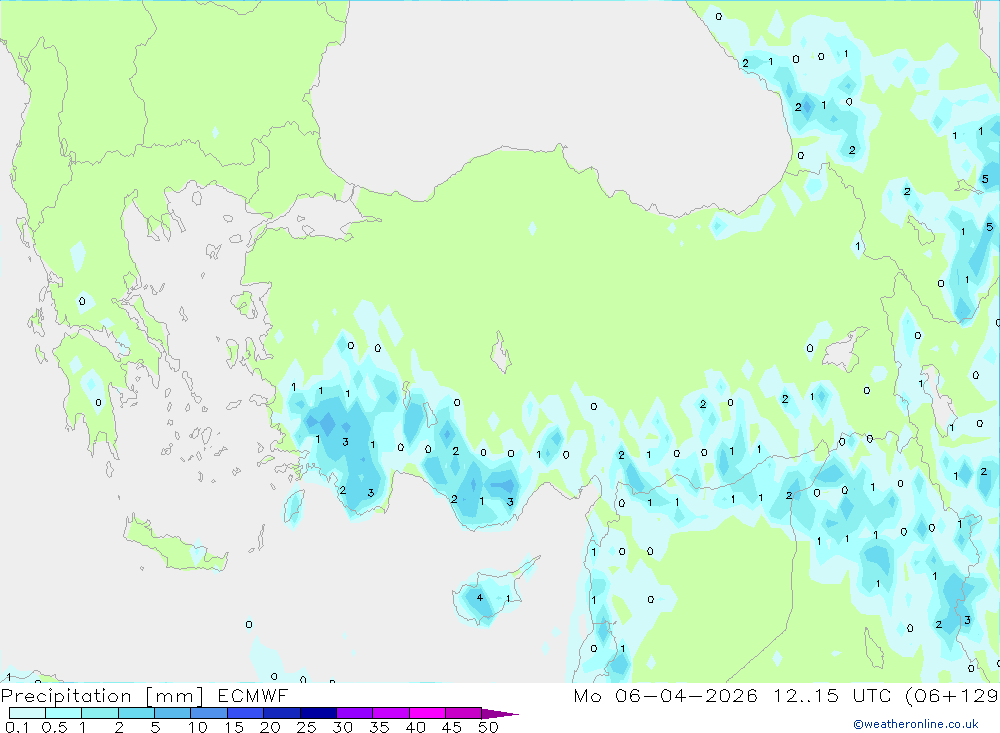1000x733 pixels.
Task: Click the 0.1–0.5 mm lightest cyan legend swatch
Action: (x=27, y=713)
